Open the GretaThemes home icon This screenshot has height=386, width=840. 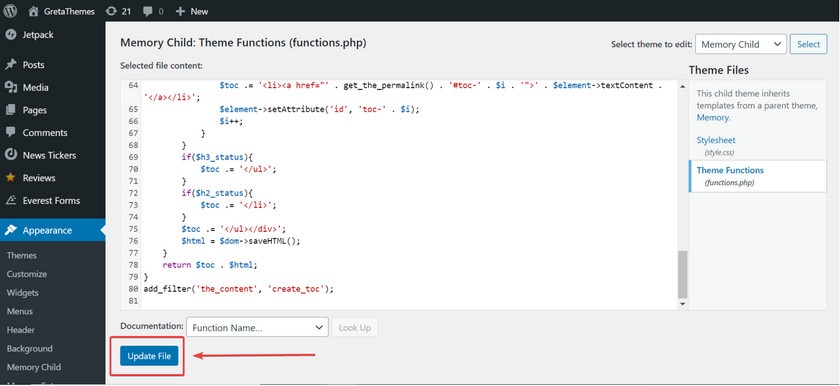[34, 11]
